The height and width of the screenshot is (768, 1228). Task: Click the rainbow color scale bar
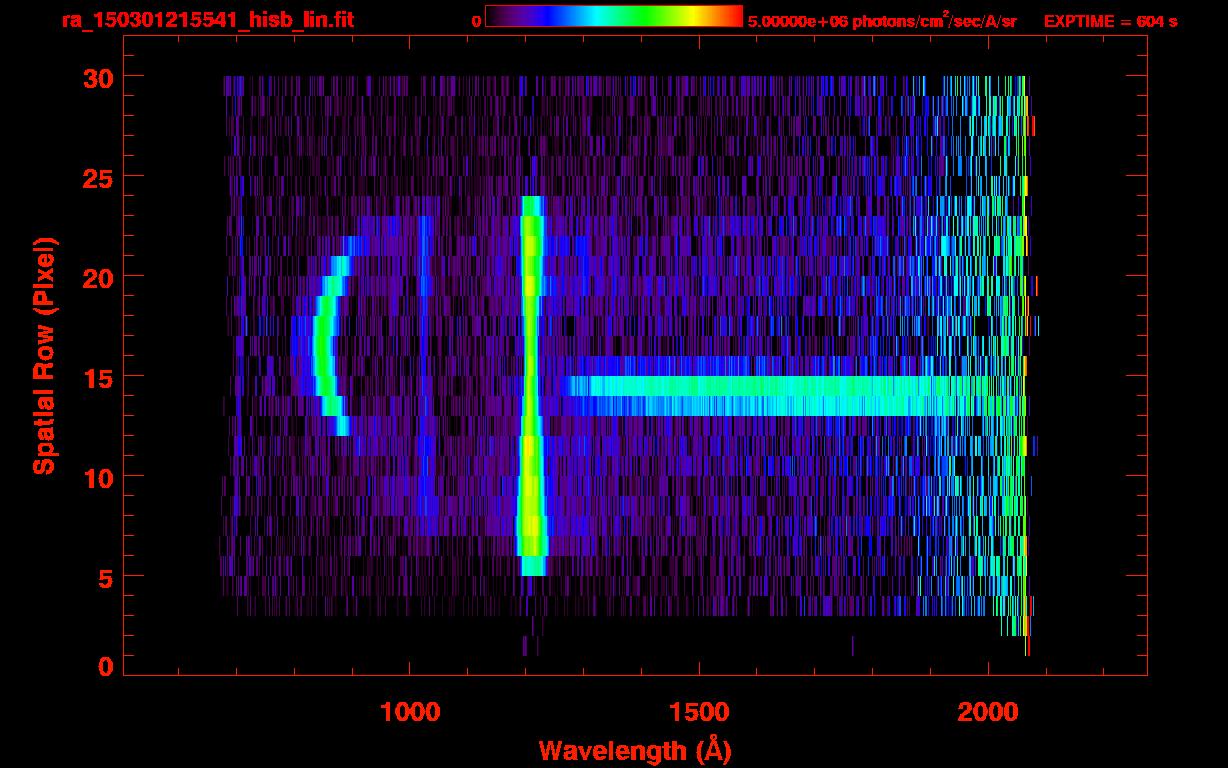pos(614,16)
